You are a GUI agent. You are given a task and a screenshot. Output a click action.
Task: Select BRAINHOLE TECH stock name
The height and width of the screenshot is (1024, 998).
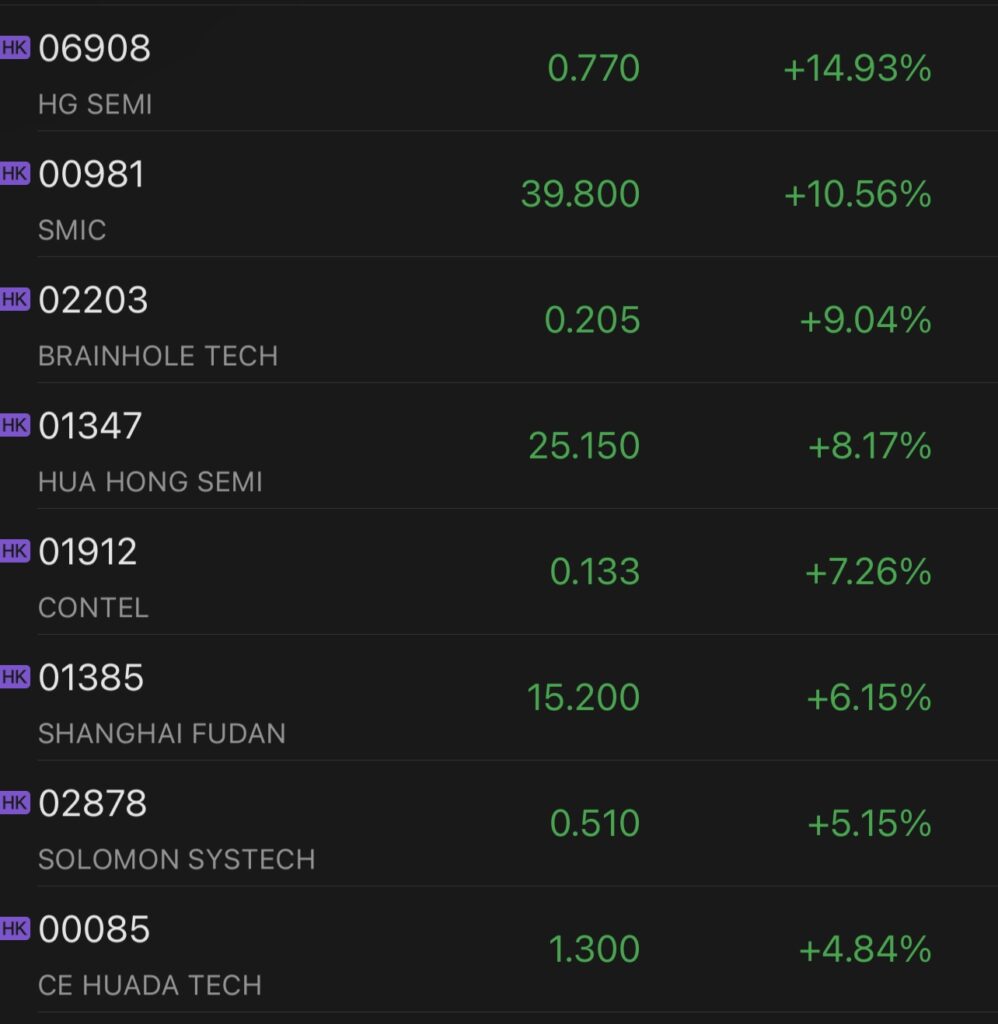point(158,356)
